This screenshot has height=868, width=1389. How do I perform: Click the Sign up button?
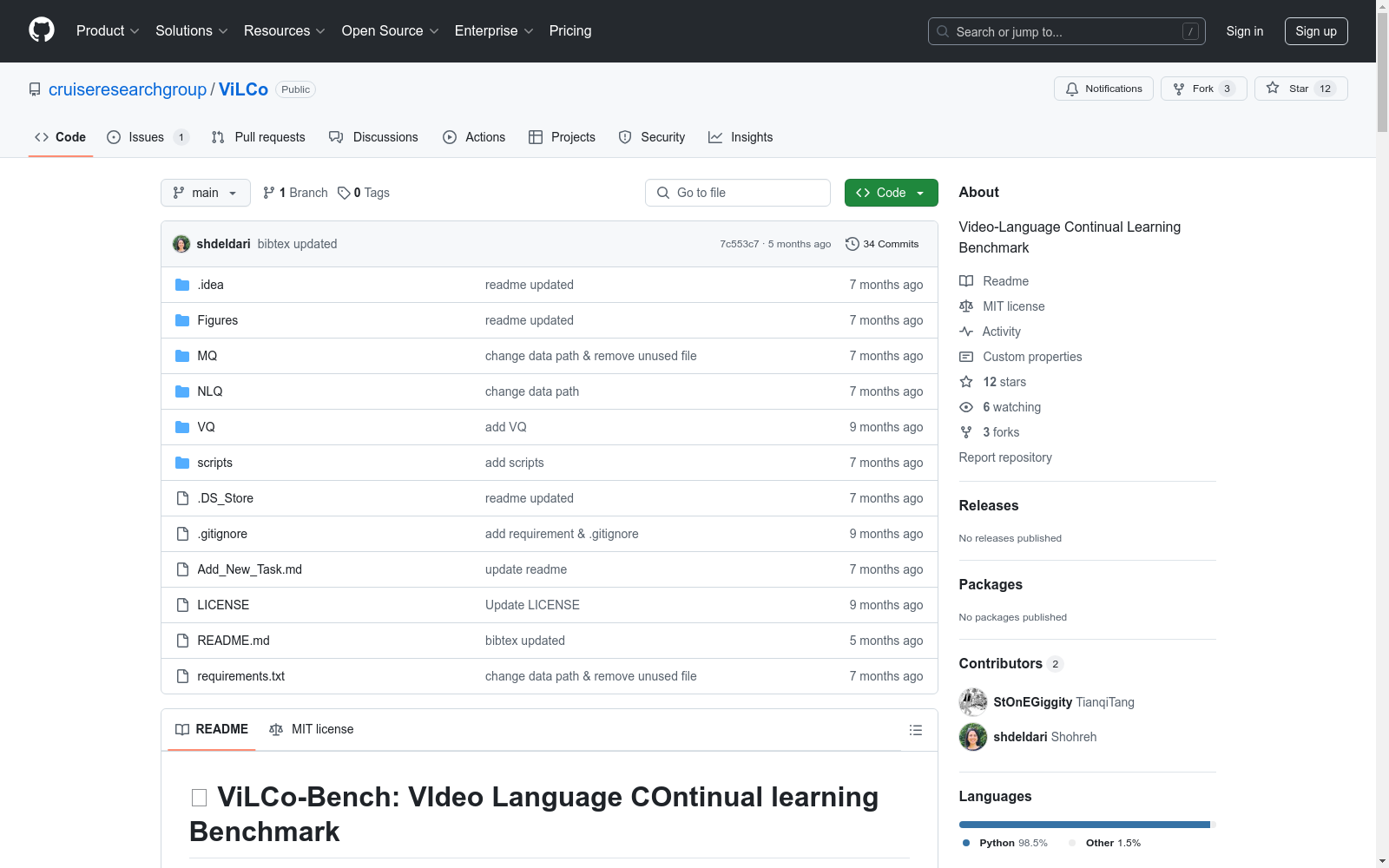coord(1316,31)
